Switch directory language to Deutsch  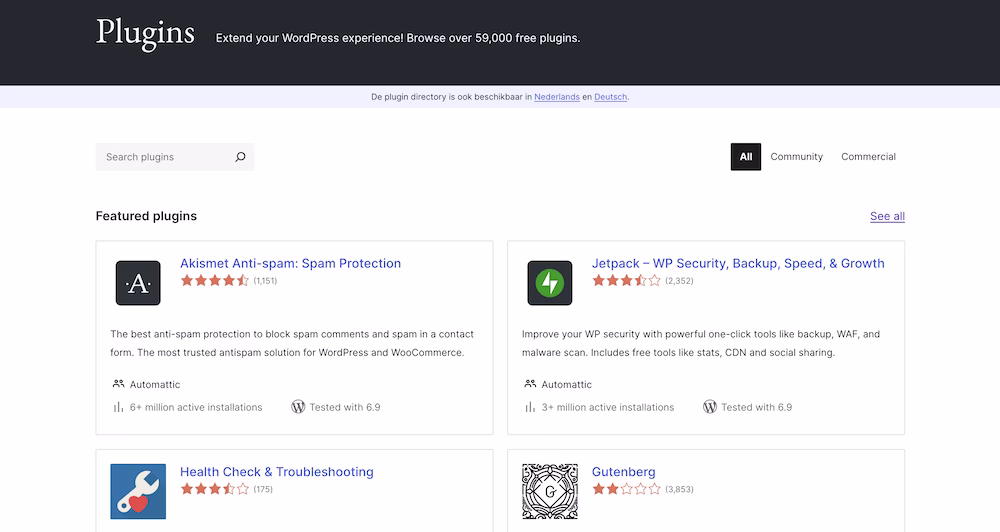(x=610, y=97)
